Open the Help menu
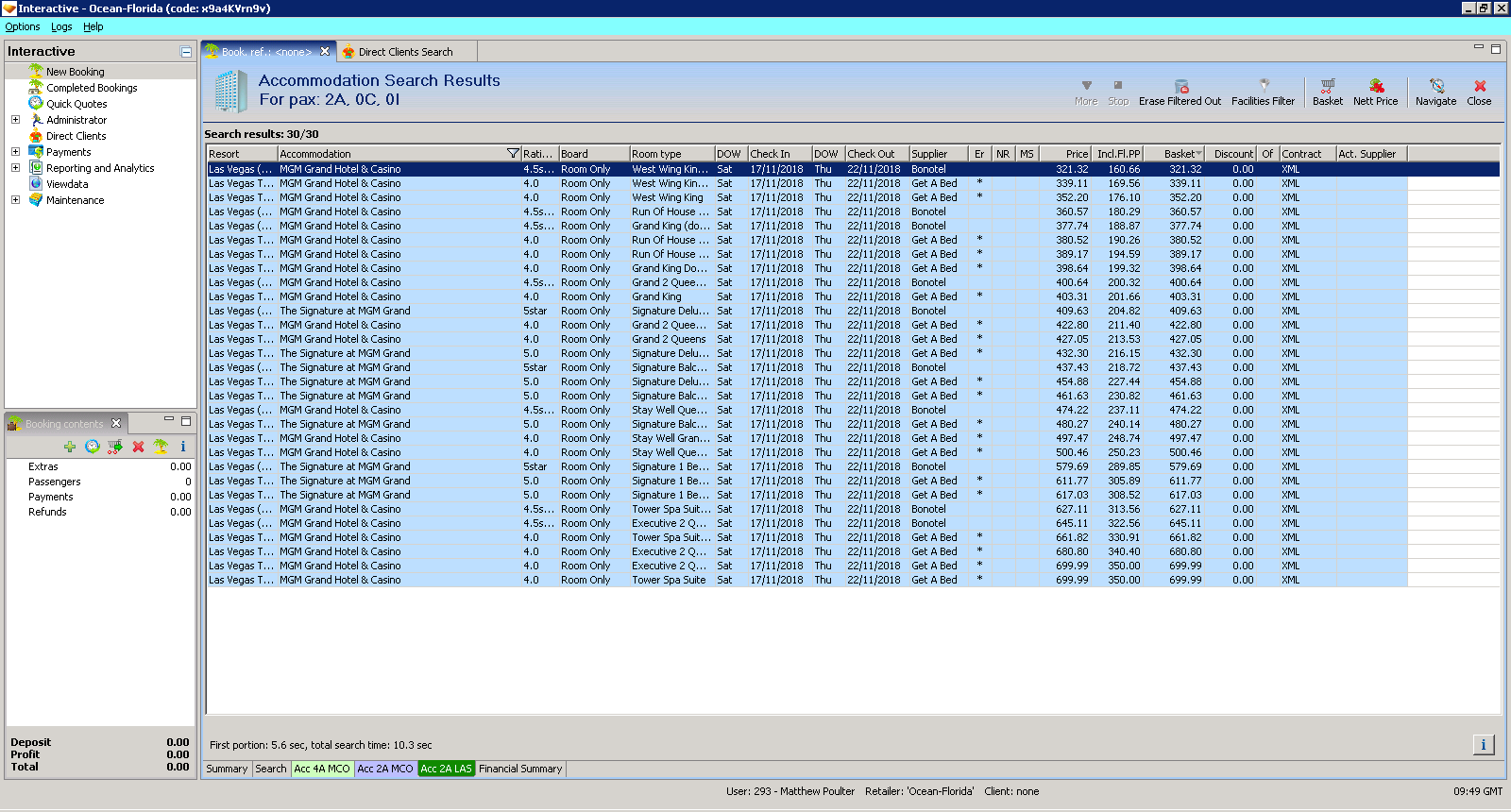 tap(93, 27)
